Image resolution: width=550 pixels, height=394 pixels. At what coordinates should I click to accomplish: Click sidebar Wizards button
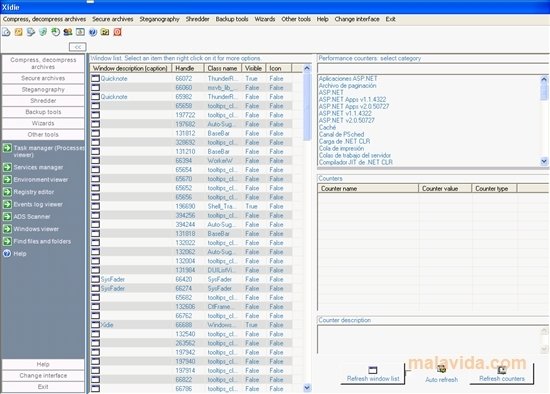(43, 123)
